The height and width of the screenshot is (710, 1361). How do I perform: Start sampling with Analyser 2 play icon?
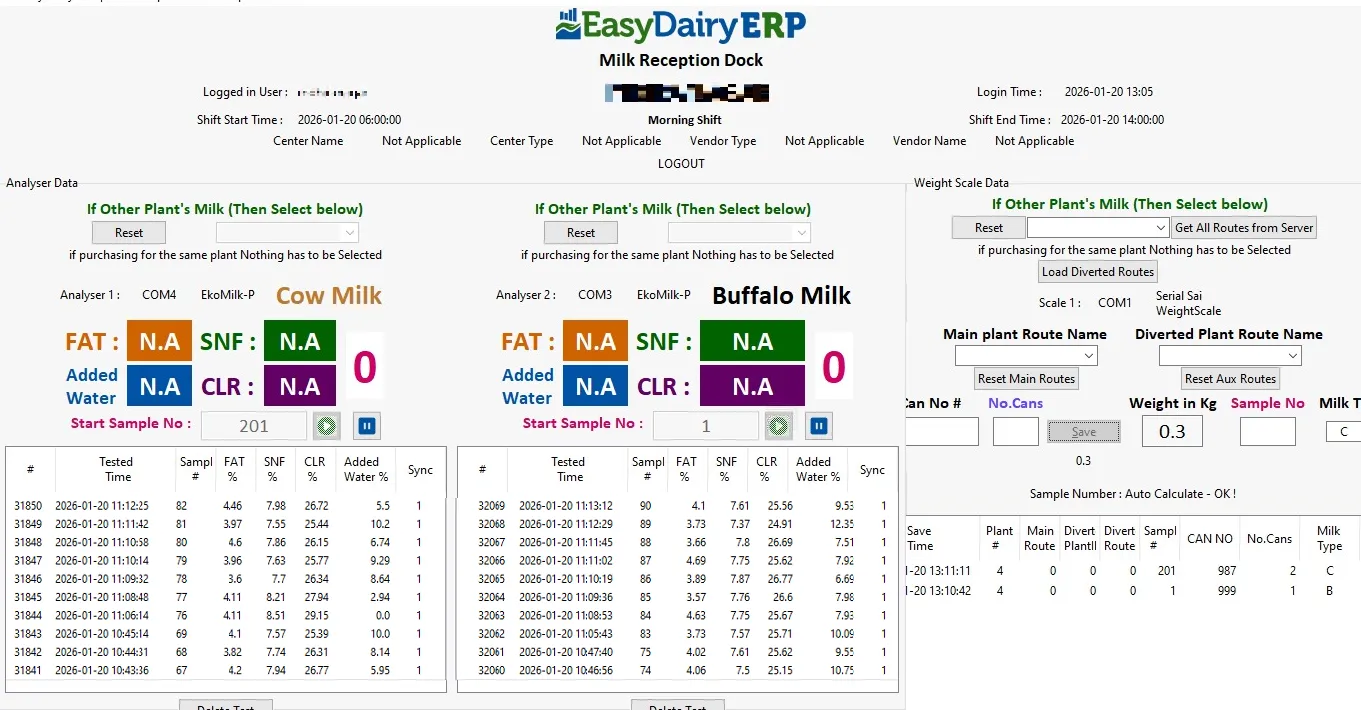point(778,427)
